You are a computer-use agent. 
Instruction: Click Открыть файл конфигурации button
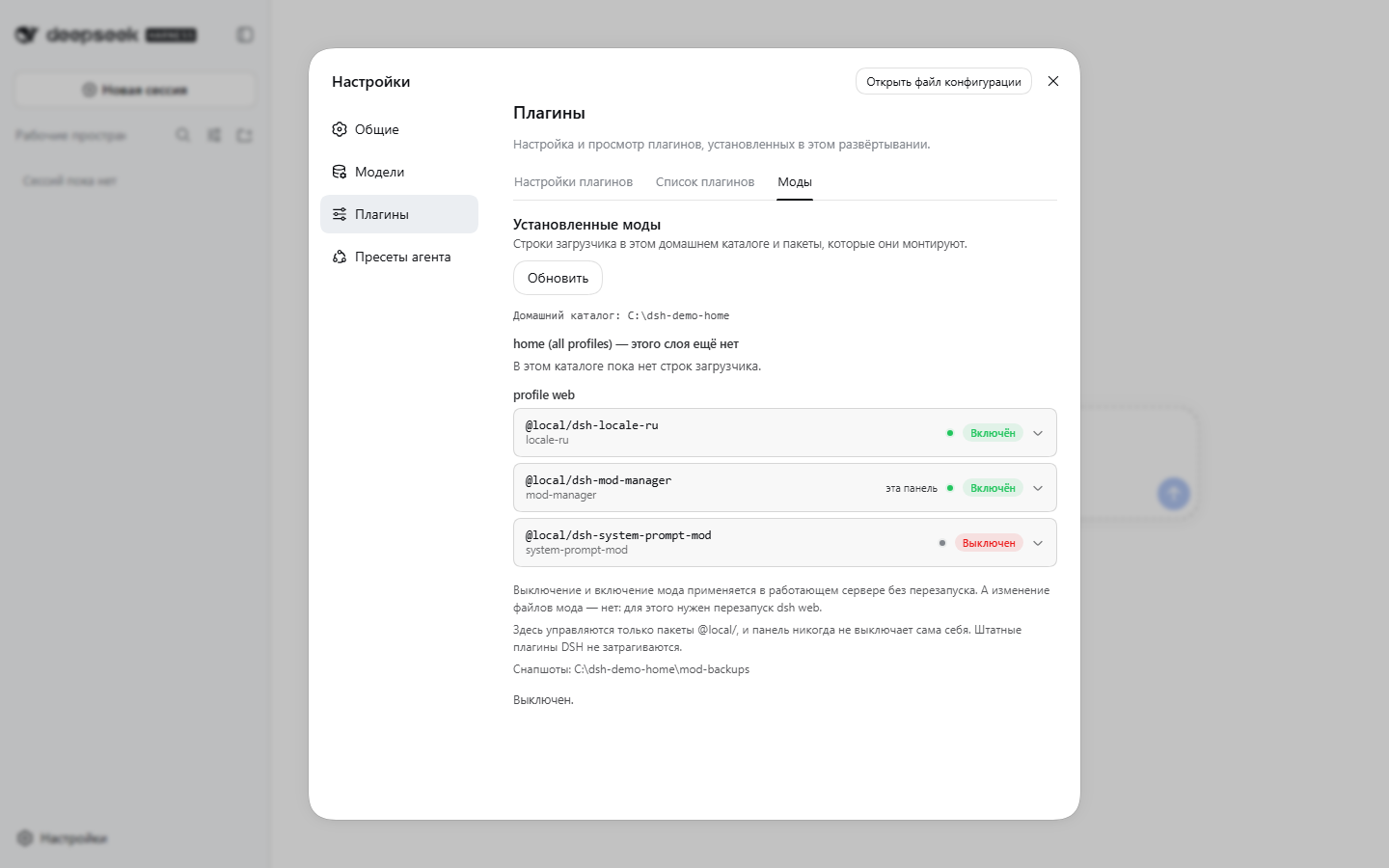click(943, 81)
